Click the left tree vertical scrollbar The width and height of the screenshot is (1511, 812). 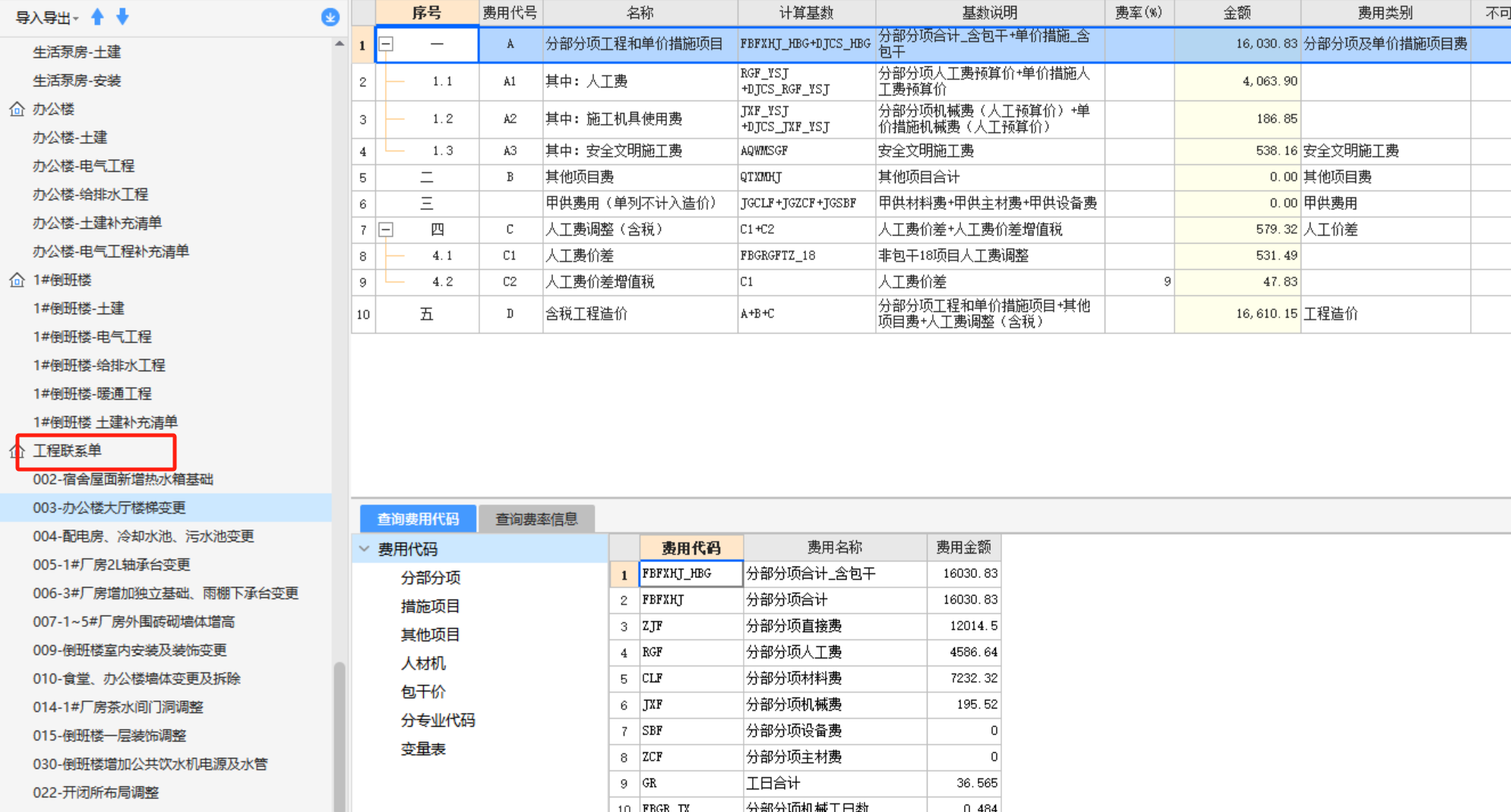(x=340, y=737)
